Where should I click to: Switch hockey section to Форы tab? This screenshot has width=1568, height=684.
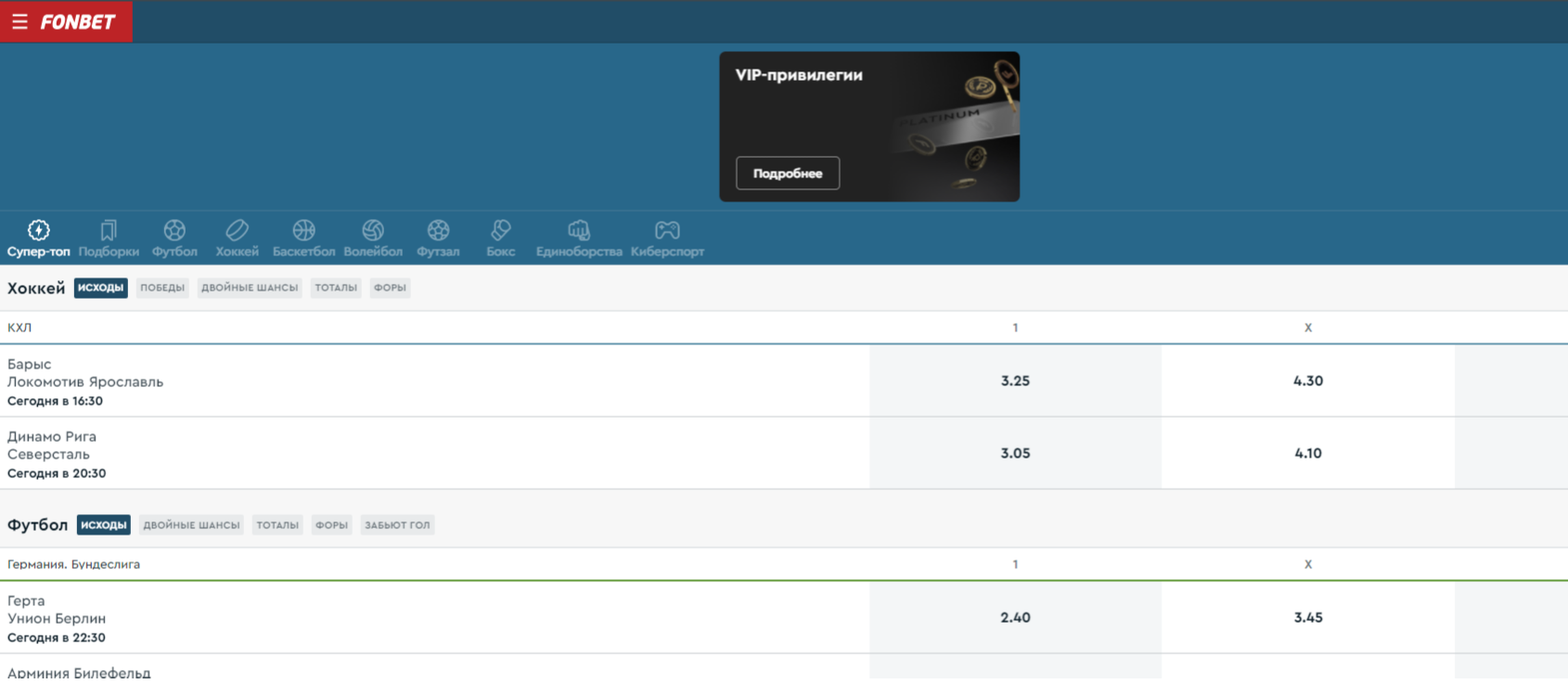click(390, 288)
